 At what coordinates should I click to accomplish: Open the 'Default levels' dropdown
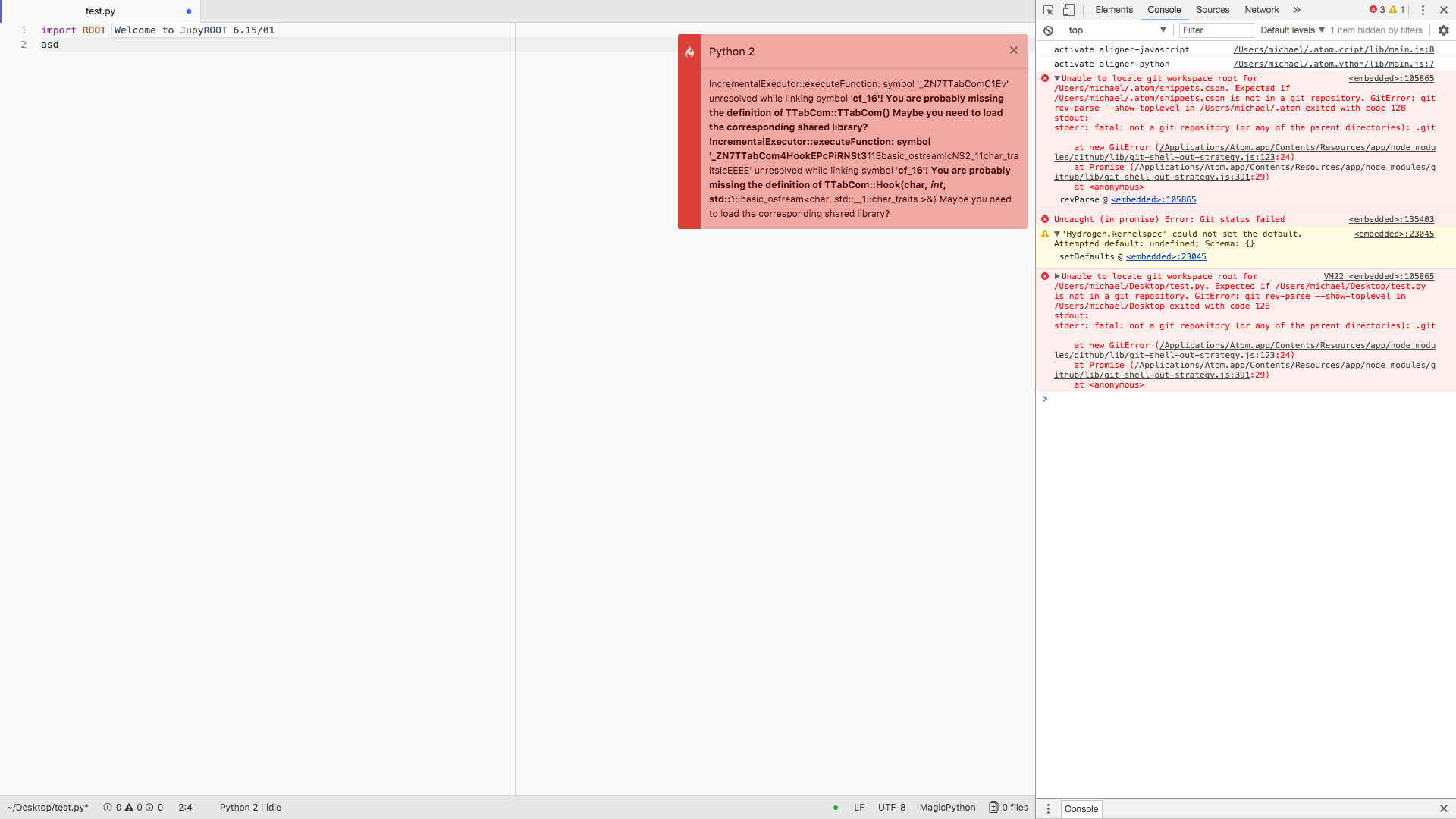[x=1289, y=30]
